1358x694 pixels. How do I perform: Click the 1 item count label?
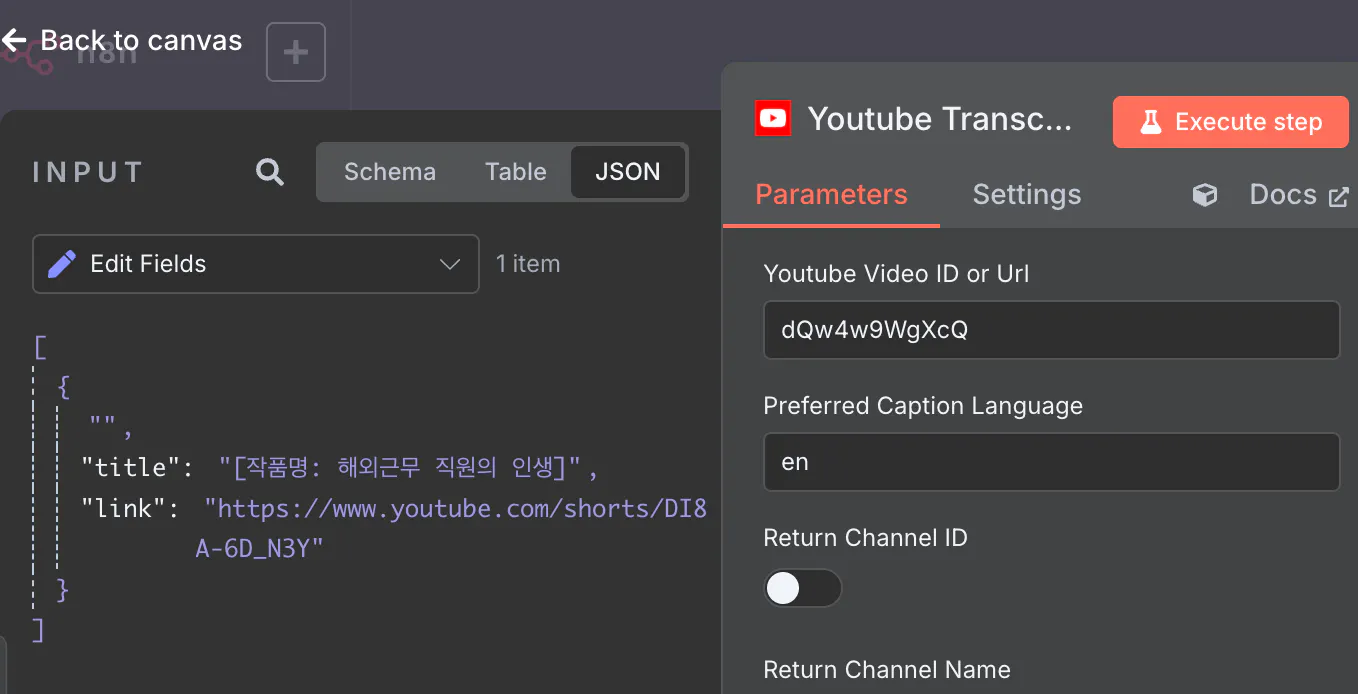coord(528,264)
